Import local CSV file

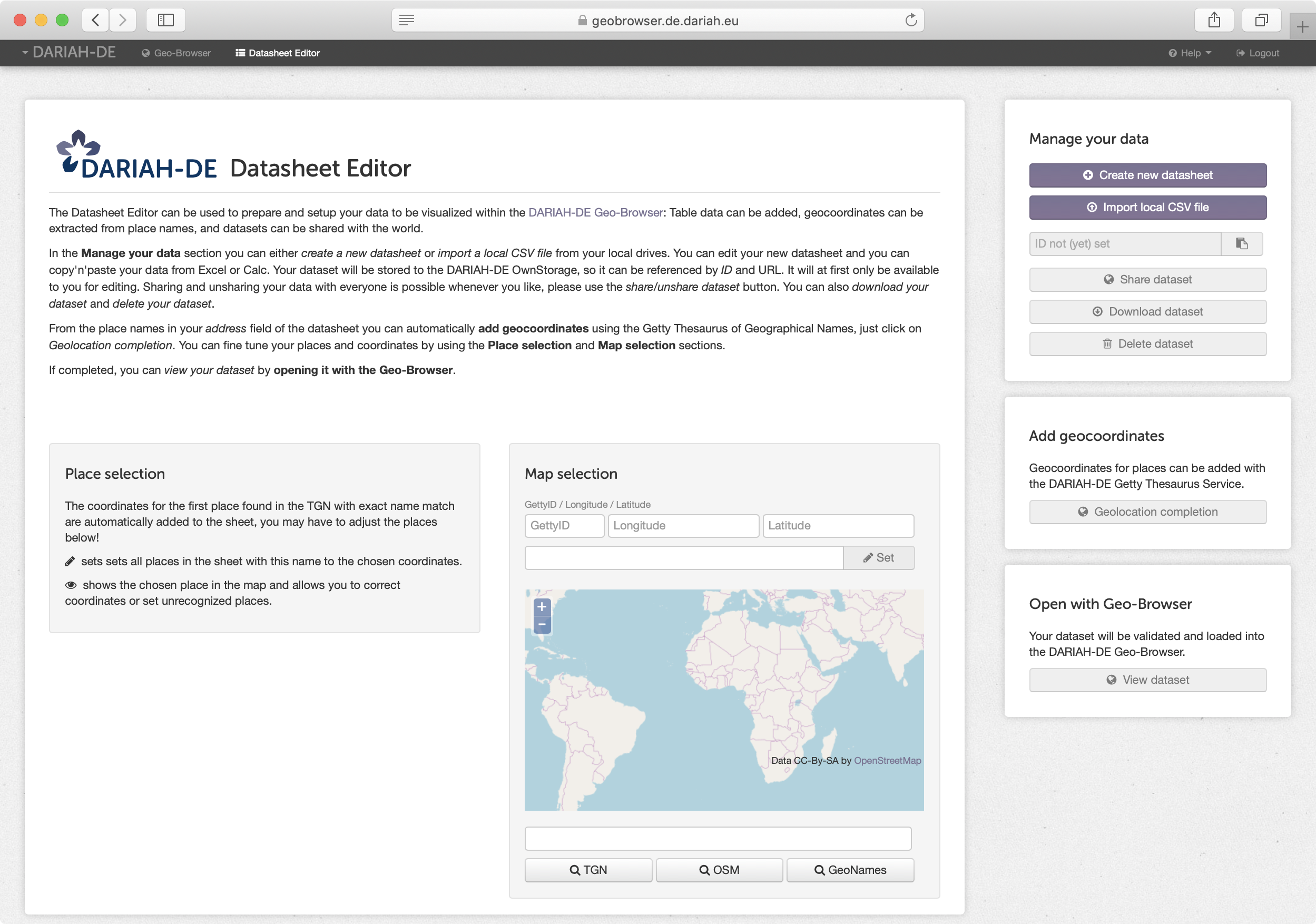coord(1147,208)
